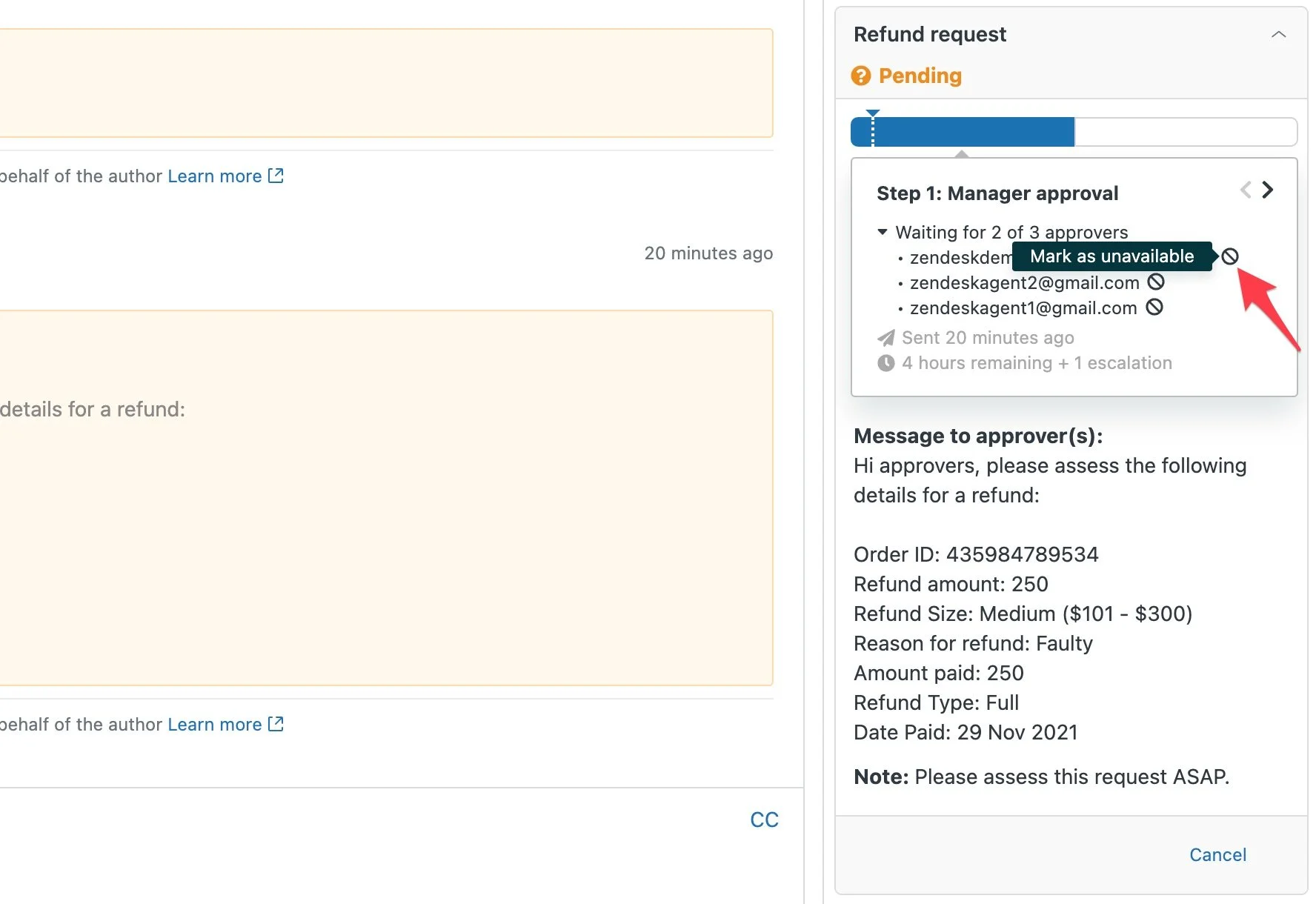Collapse the Waiting for 2 of 3 approvers list
Viewport: 1316px width, 904px height.
pos(882,232)
